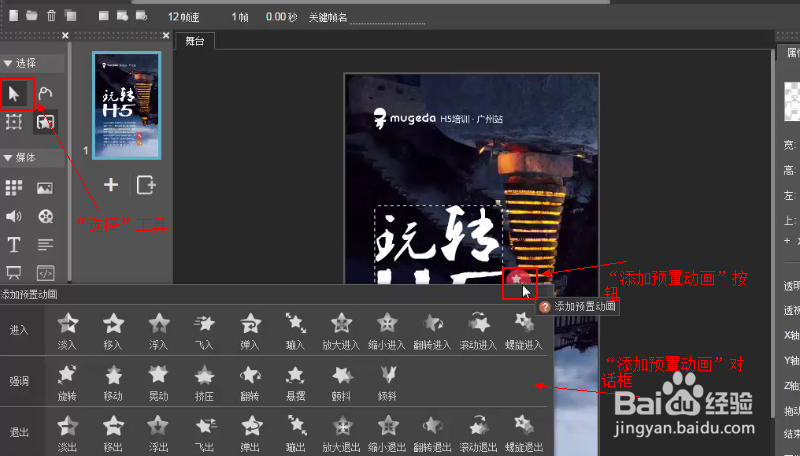This screenshot has height=456, width=800.
Task: Click the 12帧速 frame rate value
Action: pyautogui.click(x=184, y=17)
